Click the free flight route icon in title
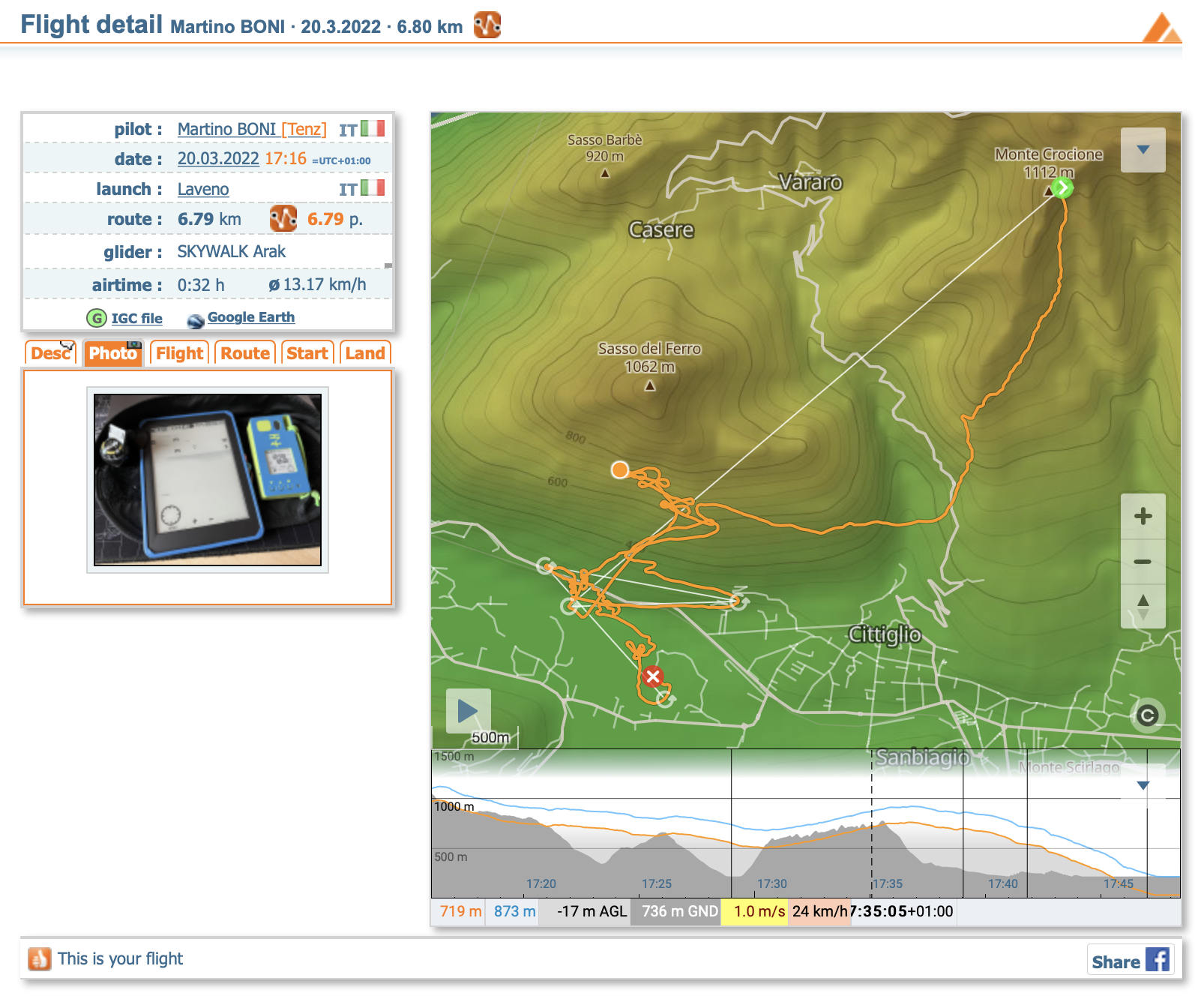 (487, 25)
